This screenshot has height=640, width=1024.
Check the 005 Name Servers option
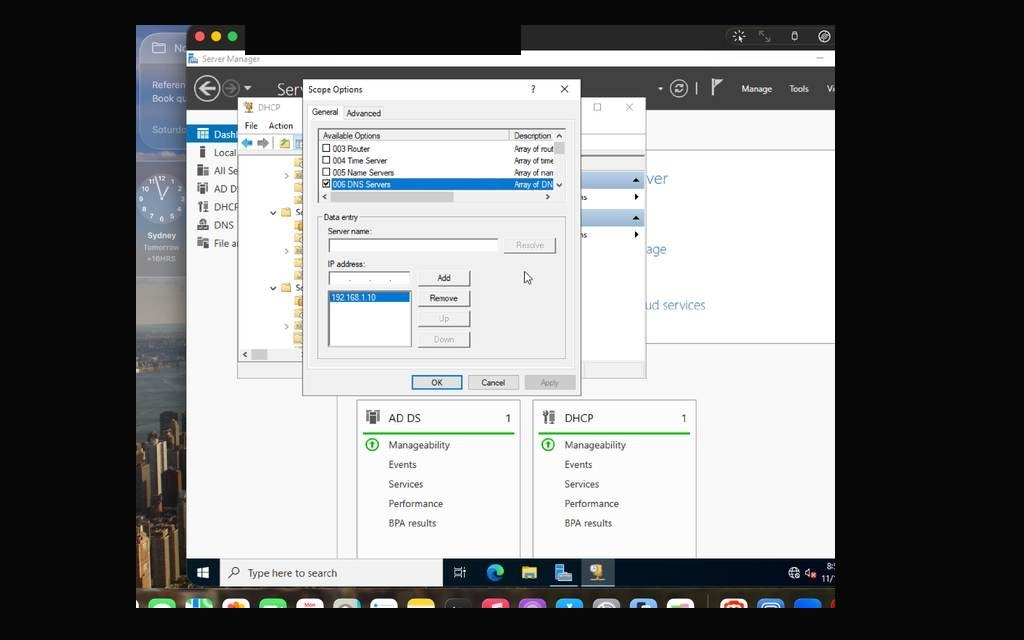click(326, 172)
